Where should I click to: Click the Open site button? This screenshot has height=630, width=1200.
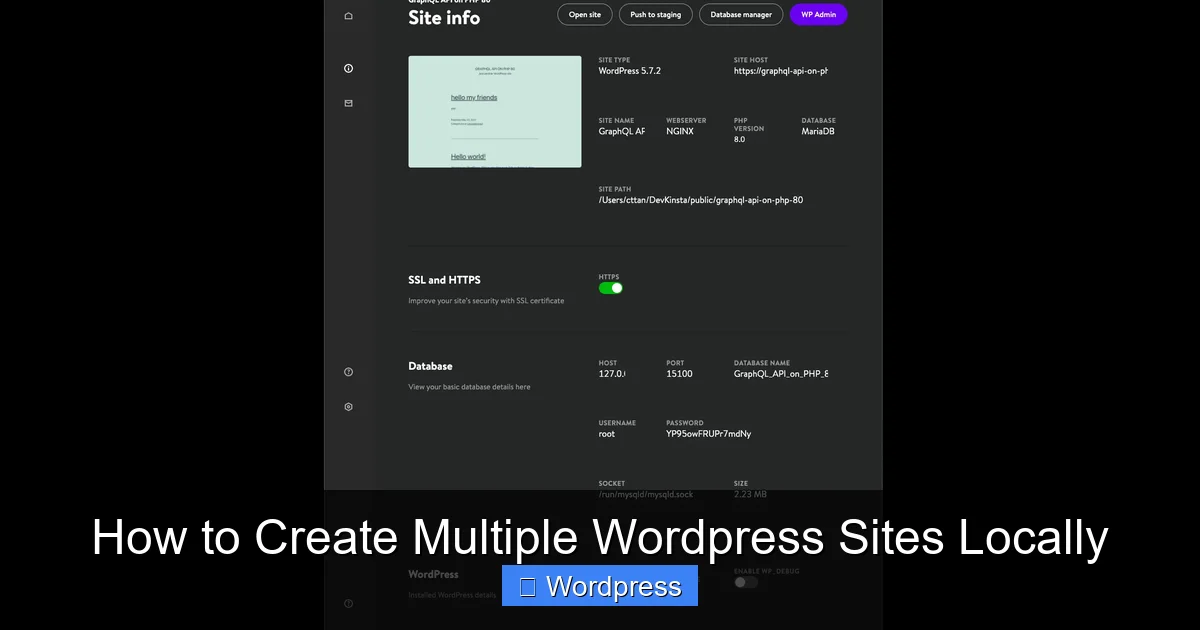click(x=584, y=14)
